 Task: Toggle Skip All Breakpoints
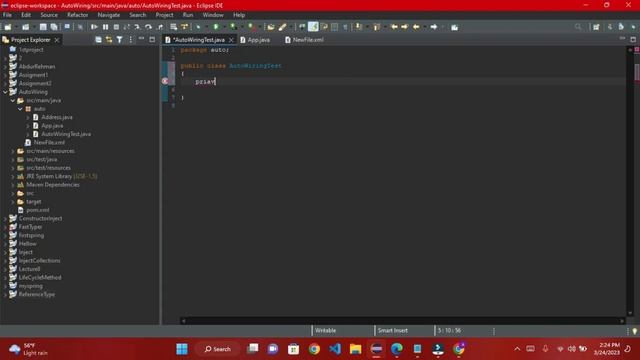point(80,27)
